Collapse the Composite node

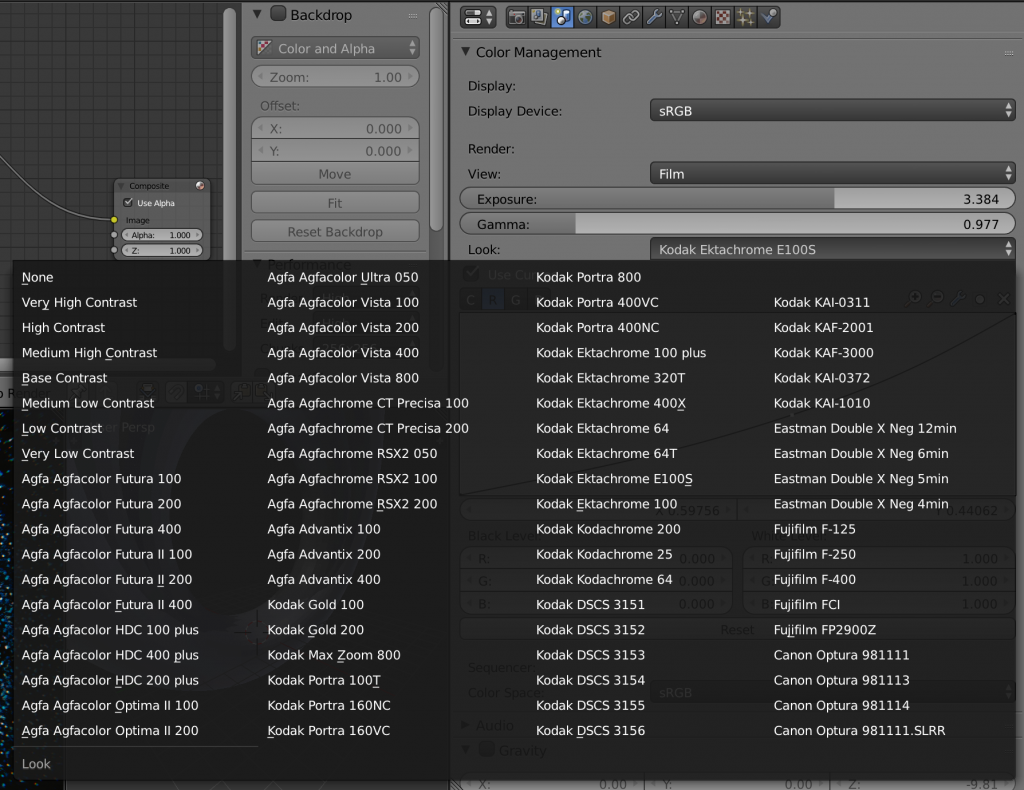click(x=121, y=186)
